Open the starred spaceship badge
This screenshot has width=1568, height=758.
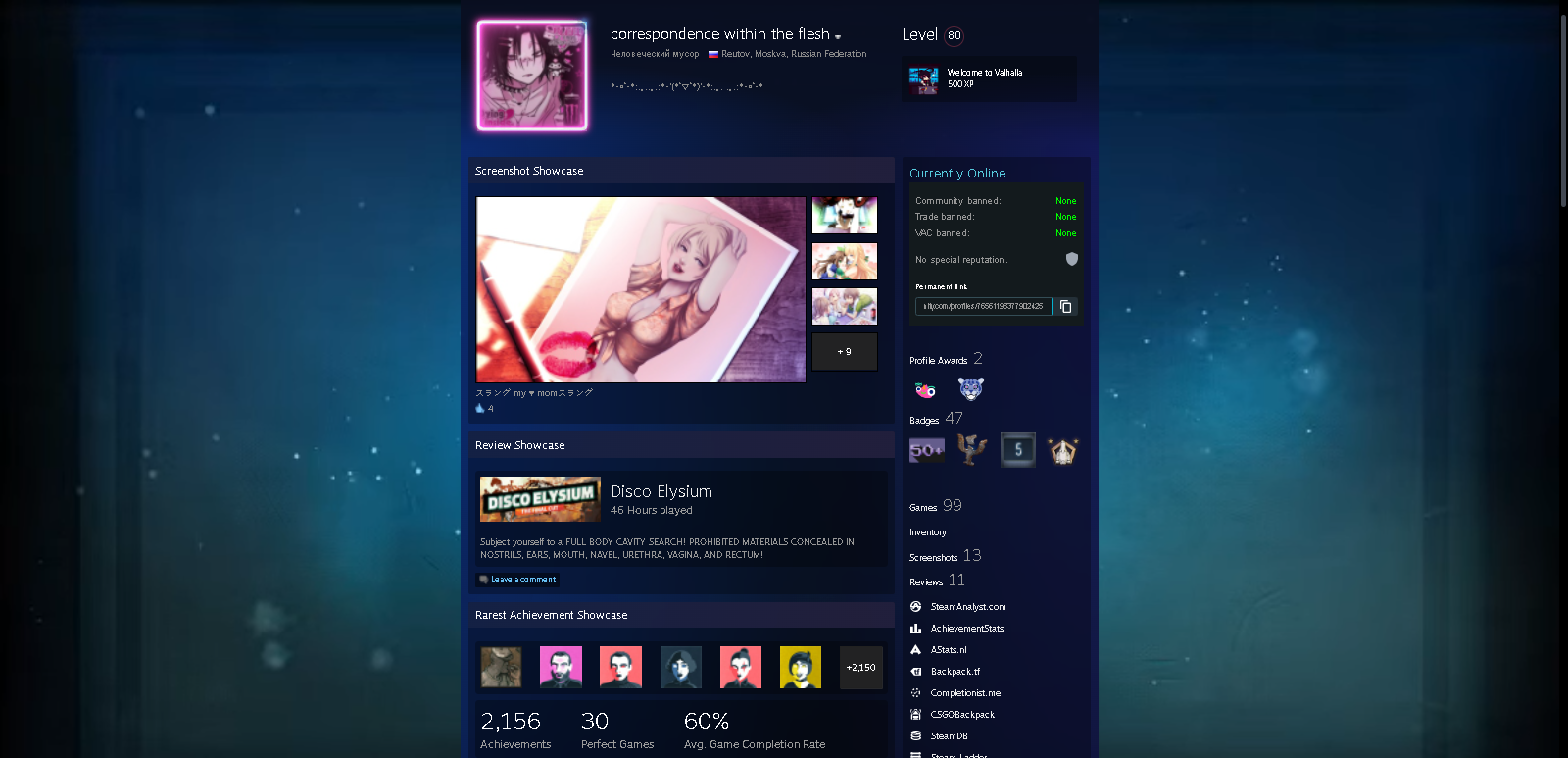click(x=1063, y=450)
